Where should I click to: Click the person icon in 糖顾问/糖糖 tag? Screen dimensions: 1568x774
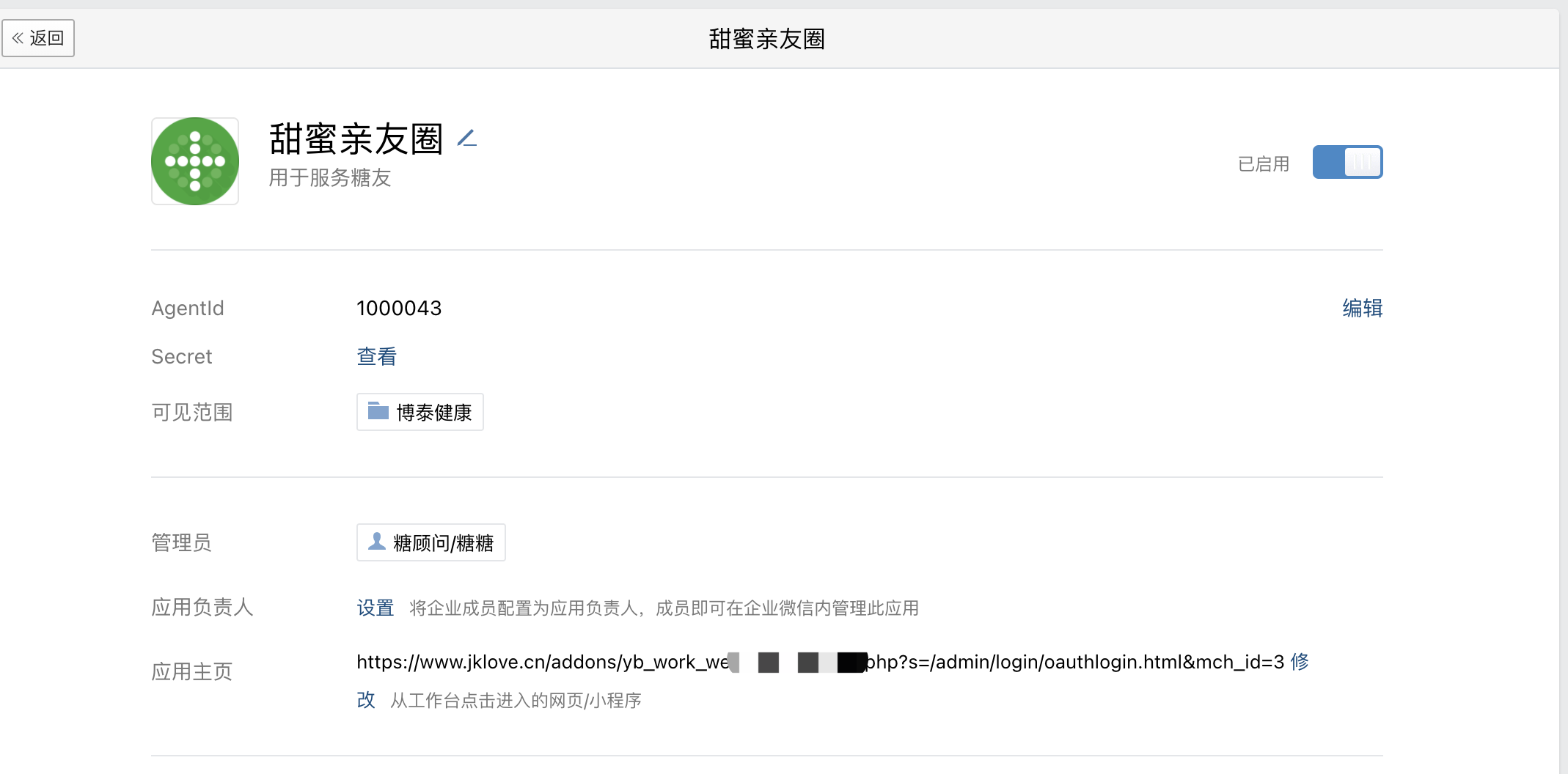377,541
